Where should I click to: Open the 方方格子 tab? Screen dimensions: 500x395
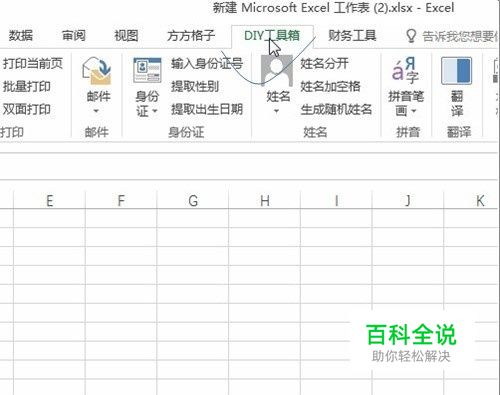click(x=191, y=35)
